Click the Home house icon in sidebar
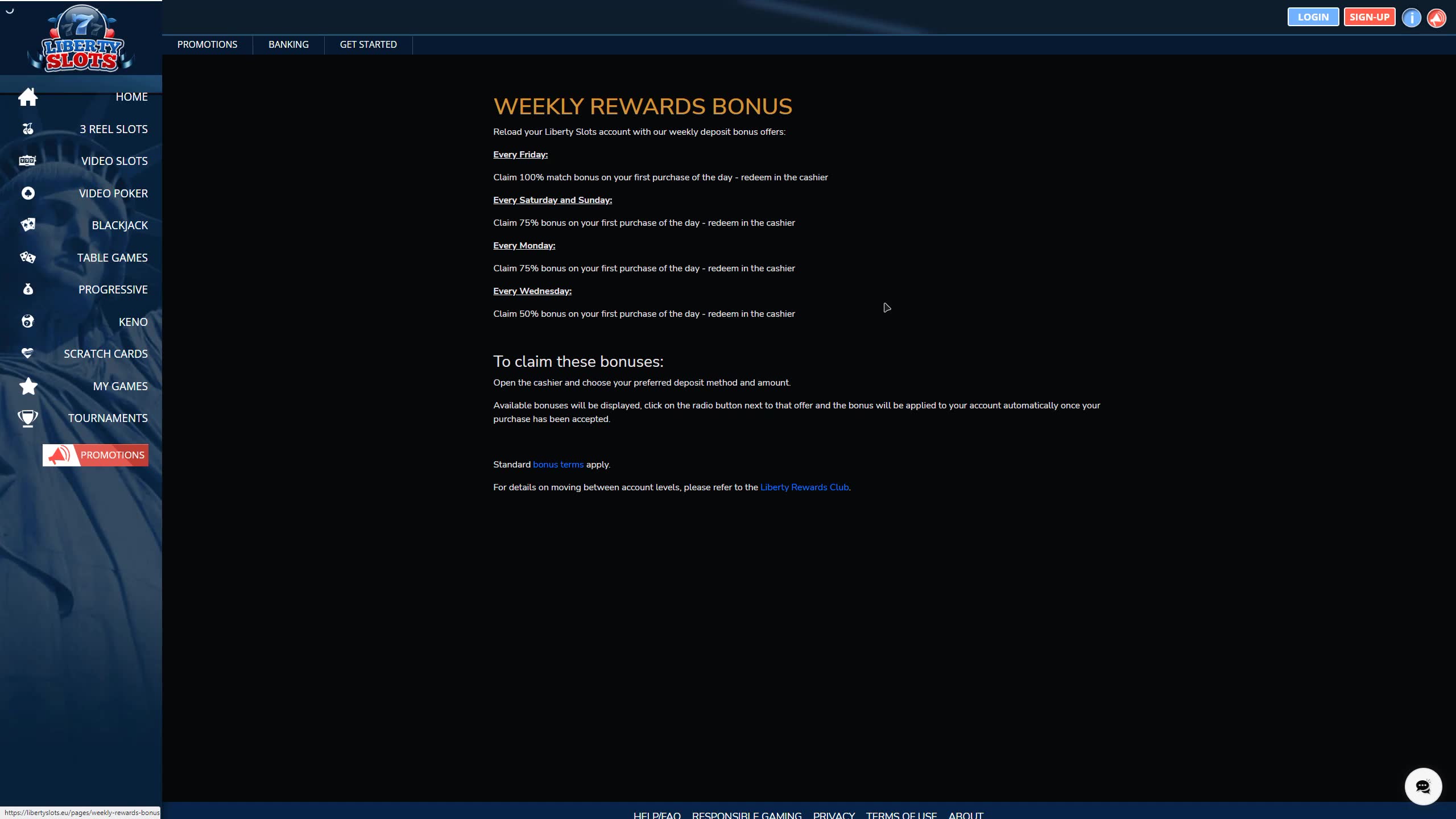The width and height of the screenshot is (1456, 819). click(27, 97)
